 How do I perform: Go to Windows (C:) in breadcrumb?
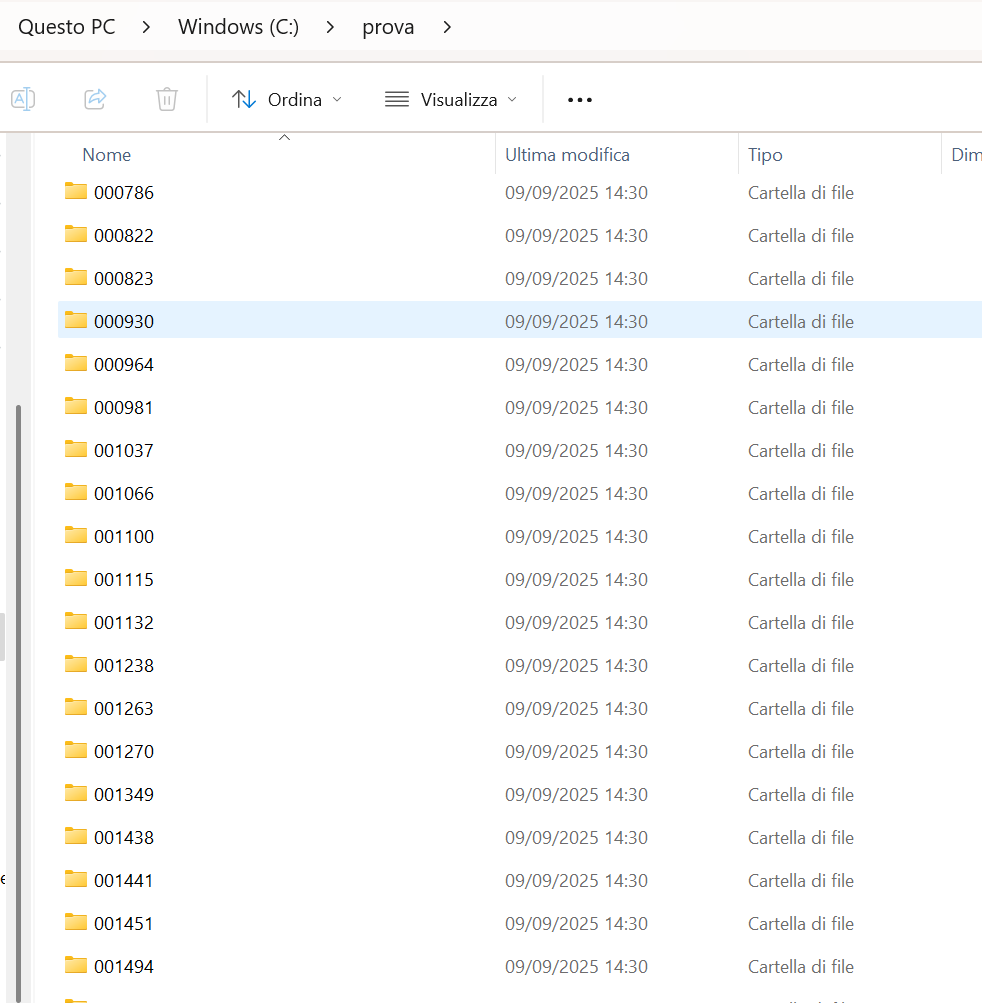tap(238, 27)
